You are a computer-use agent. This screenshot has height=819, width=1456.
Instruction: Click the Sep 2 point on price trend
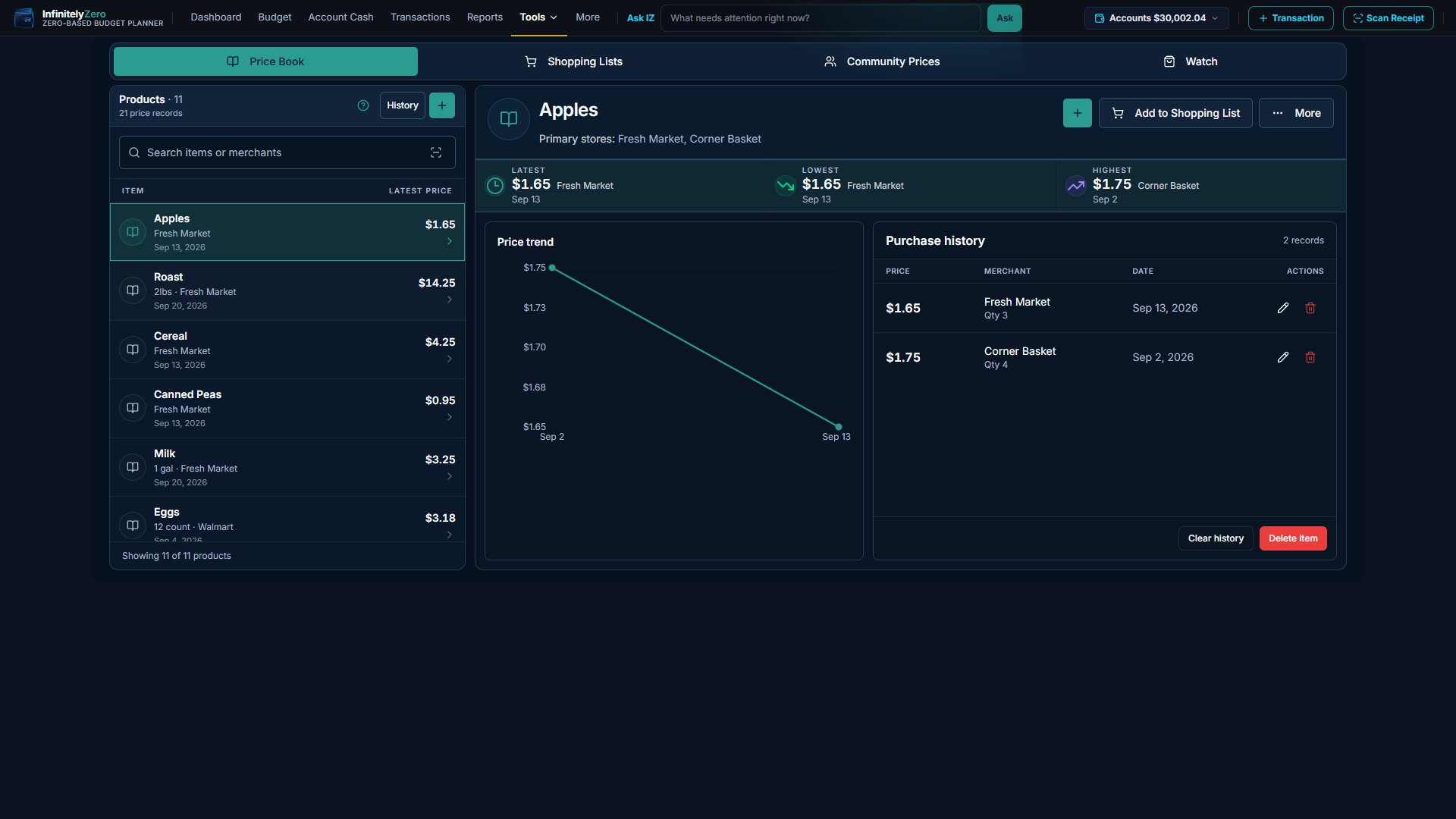(552, 268)
